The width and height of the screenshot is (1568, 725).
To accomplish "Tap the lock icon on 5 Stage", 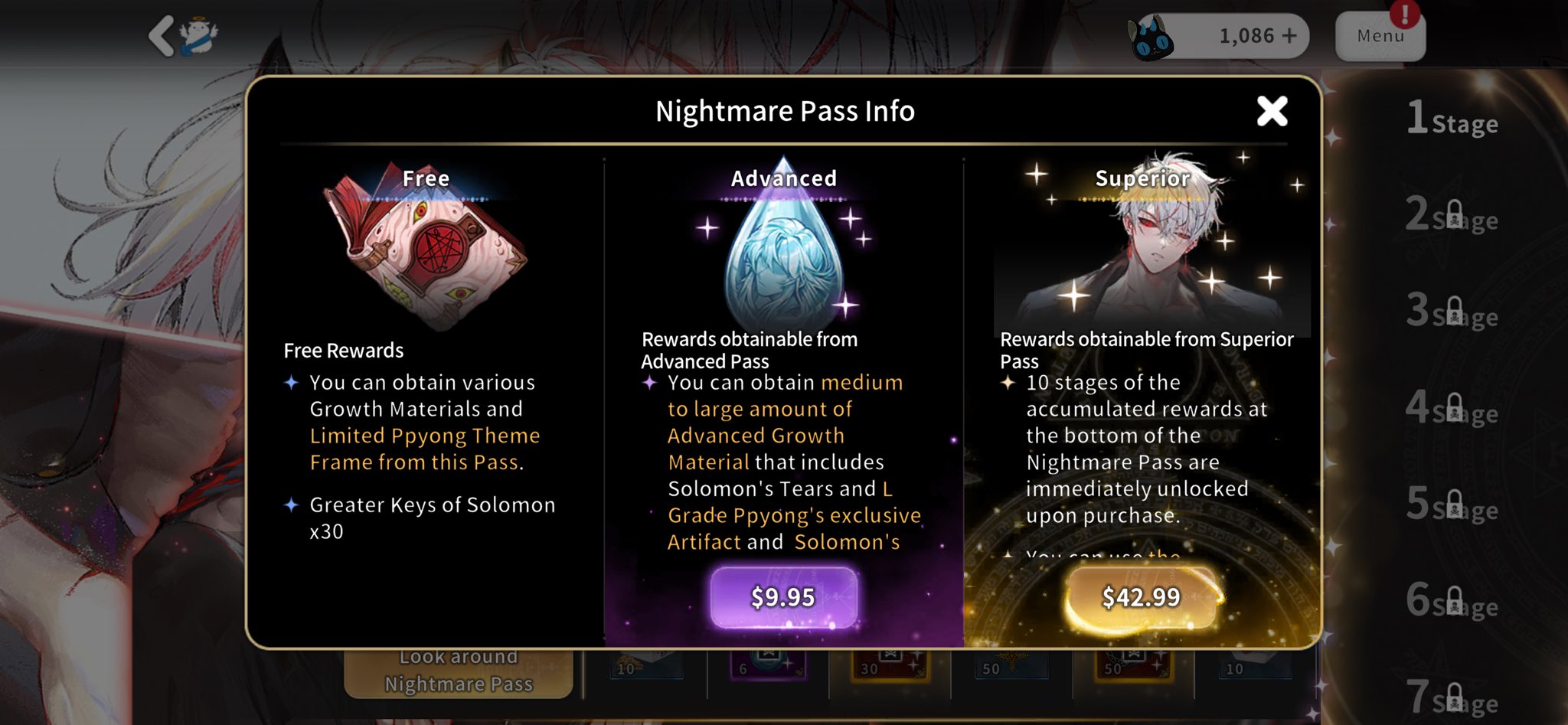I will (x=1455, y=505).
